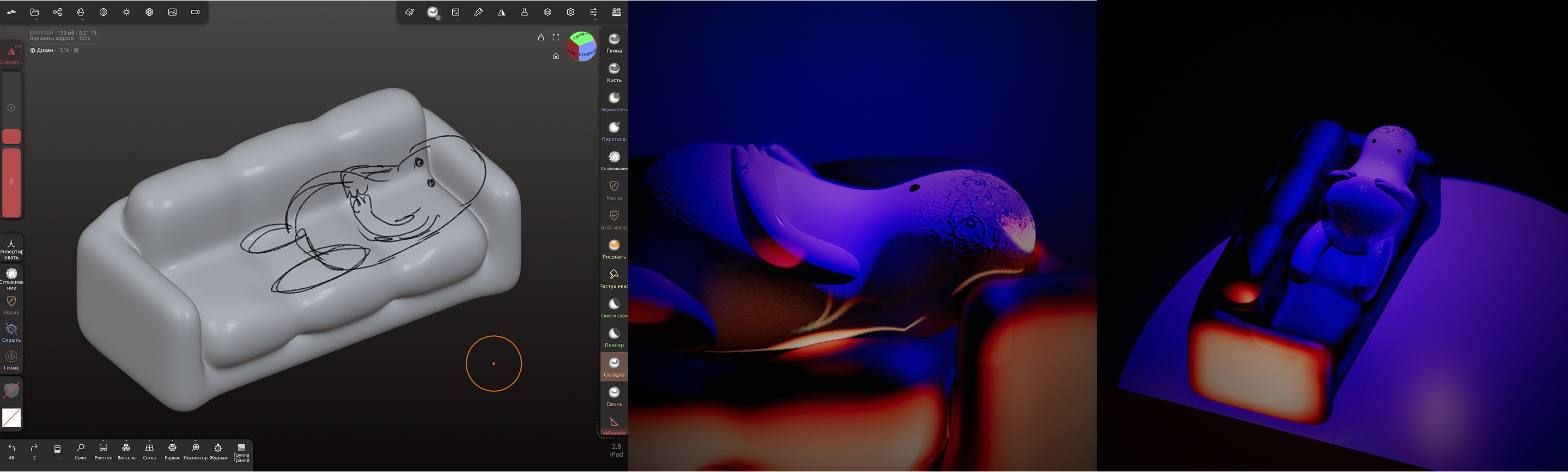
Task: Select the Сглаживание tool in right panel
Action: pyautogui.click(x=614, y=161)
